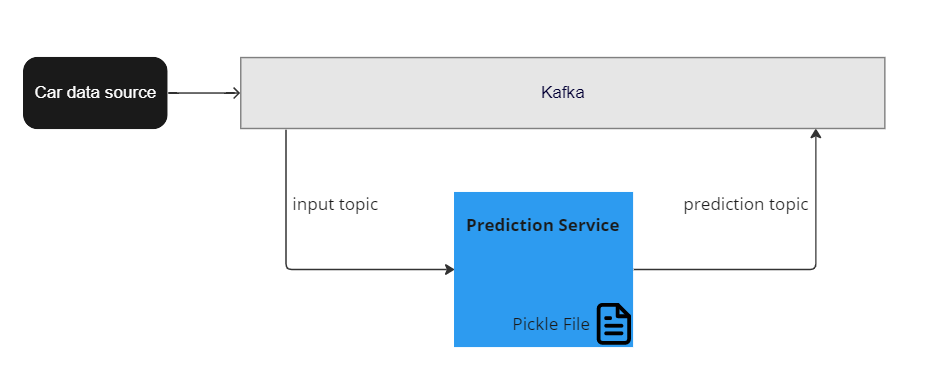This screenshot has height=371, width=951.
Task: Click the 'Car data source' white text
Action: click(95, 93)
